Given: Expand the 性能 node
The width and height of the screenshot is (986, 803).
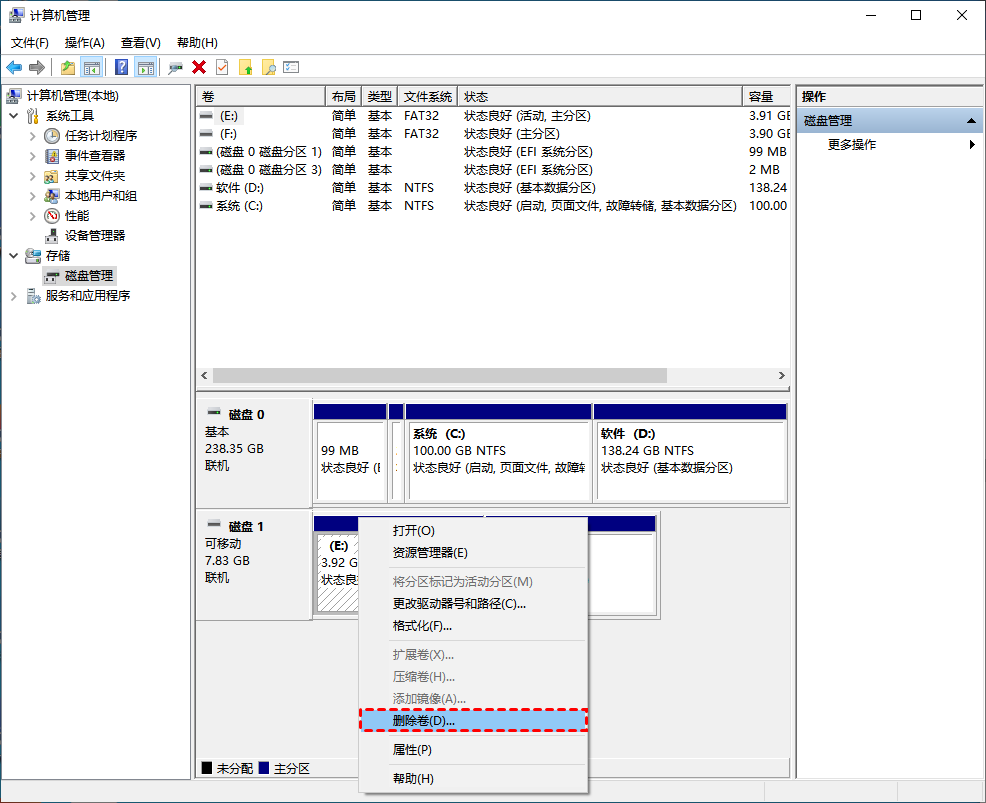Looking at the screenshot, I should 33,216.
